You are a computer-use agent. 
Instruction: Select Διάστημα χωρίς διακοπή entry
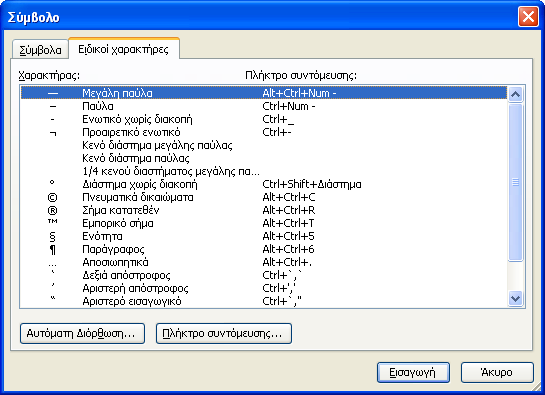pos(264,184)
